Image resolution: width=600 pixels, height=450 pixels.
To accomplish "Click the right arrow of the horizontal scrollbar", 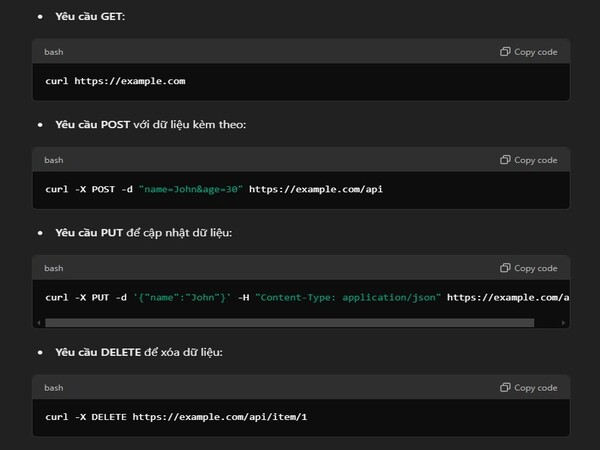I will coord(564,323).
